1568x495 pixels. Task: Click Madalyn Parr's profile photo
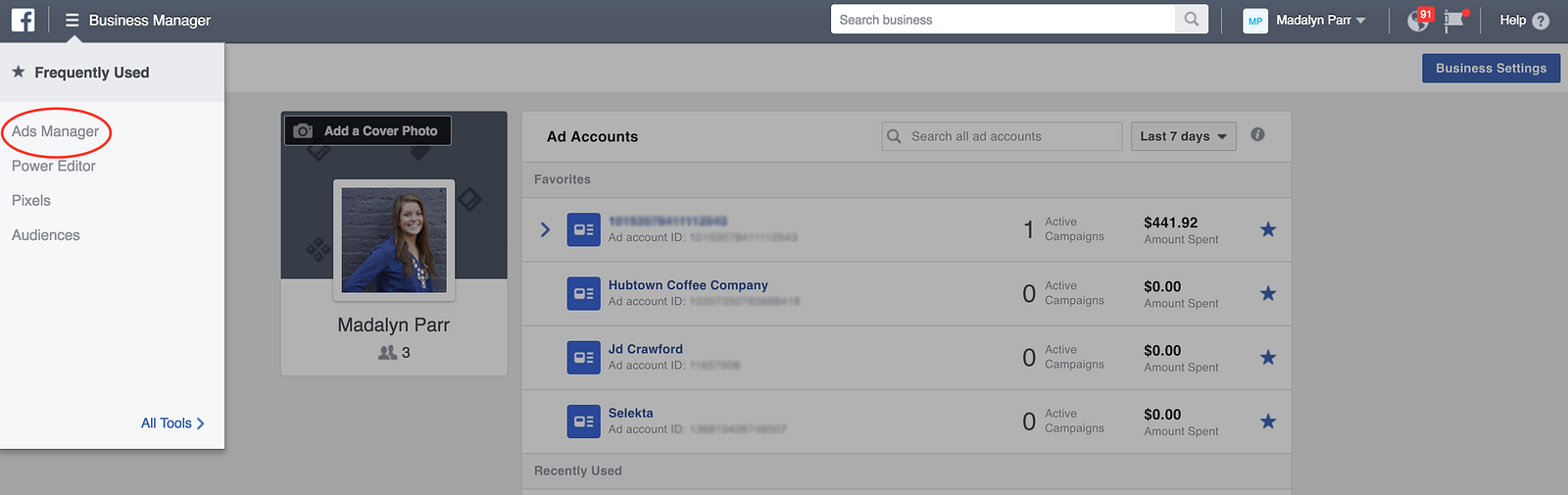click(394, 240)
